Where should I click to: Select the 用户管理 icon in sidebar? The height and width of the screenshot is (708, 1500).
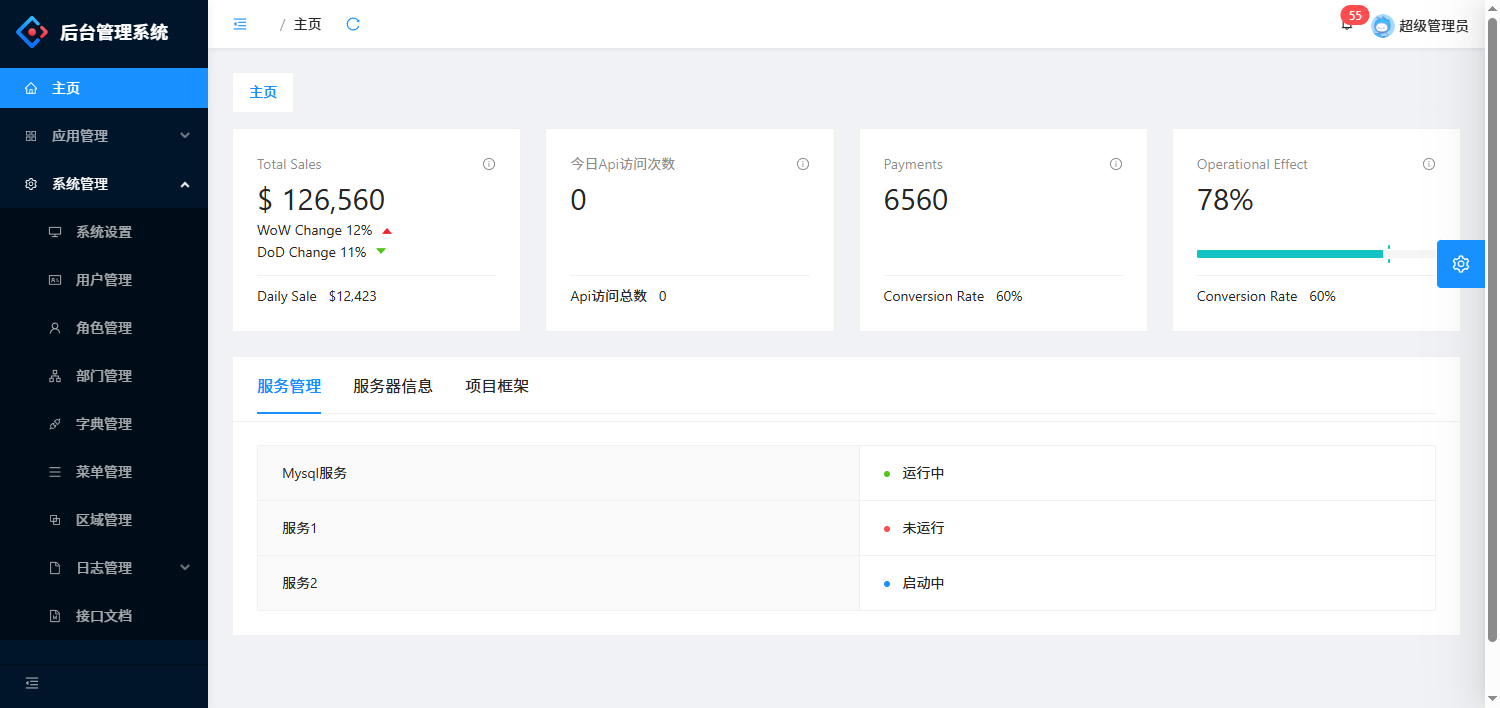57,279
